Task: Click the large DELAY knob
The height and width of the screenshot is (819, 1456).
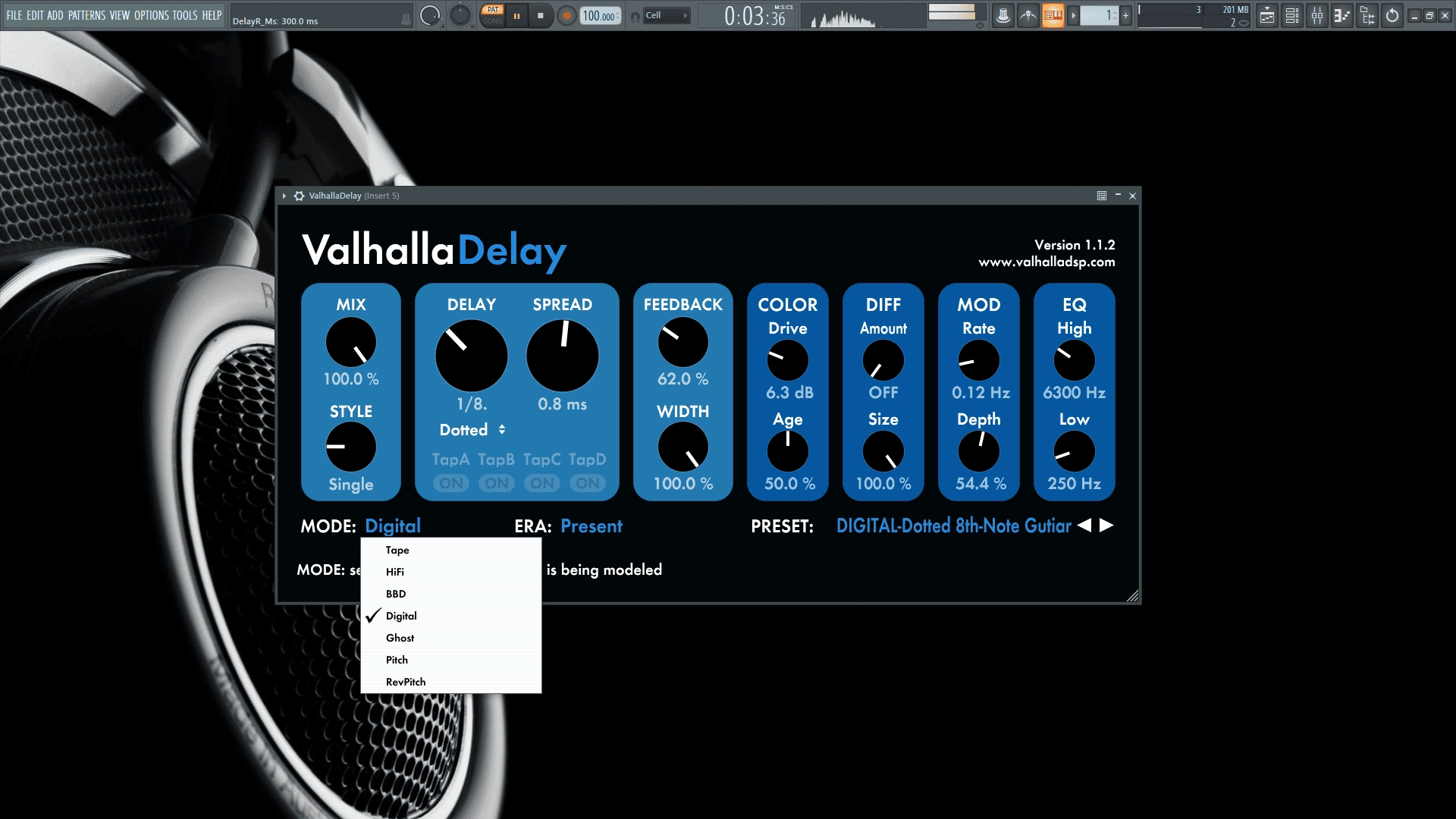Action: pyautogui.click(x=471, y=356)
